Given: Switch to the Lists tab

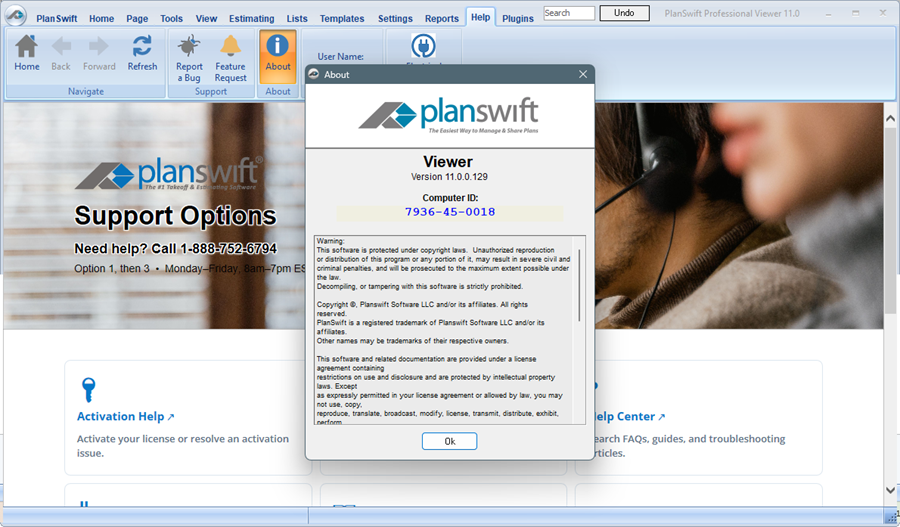Looking at the screenshot, I should click(297, 18).
